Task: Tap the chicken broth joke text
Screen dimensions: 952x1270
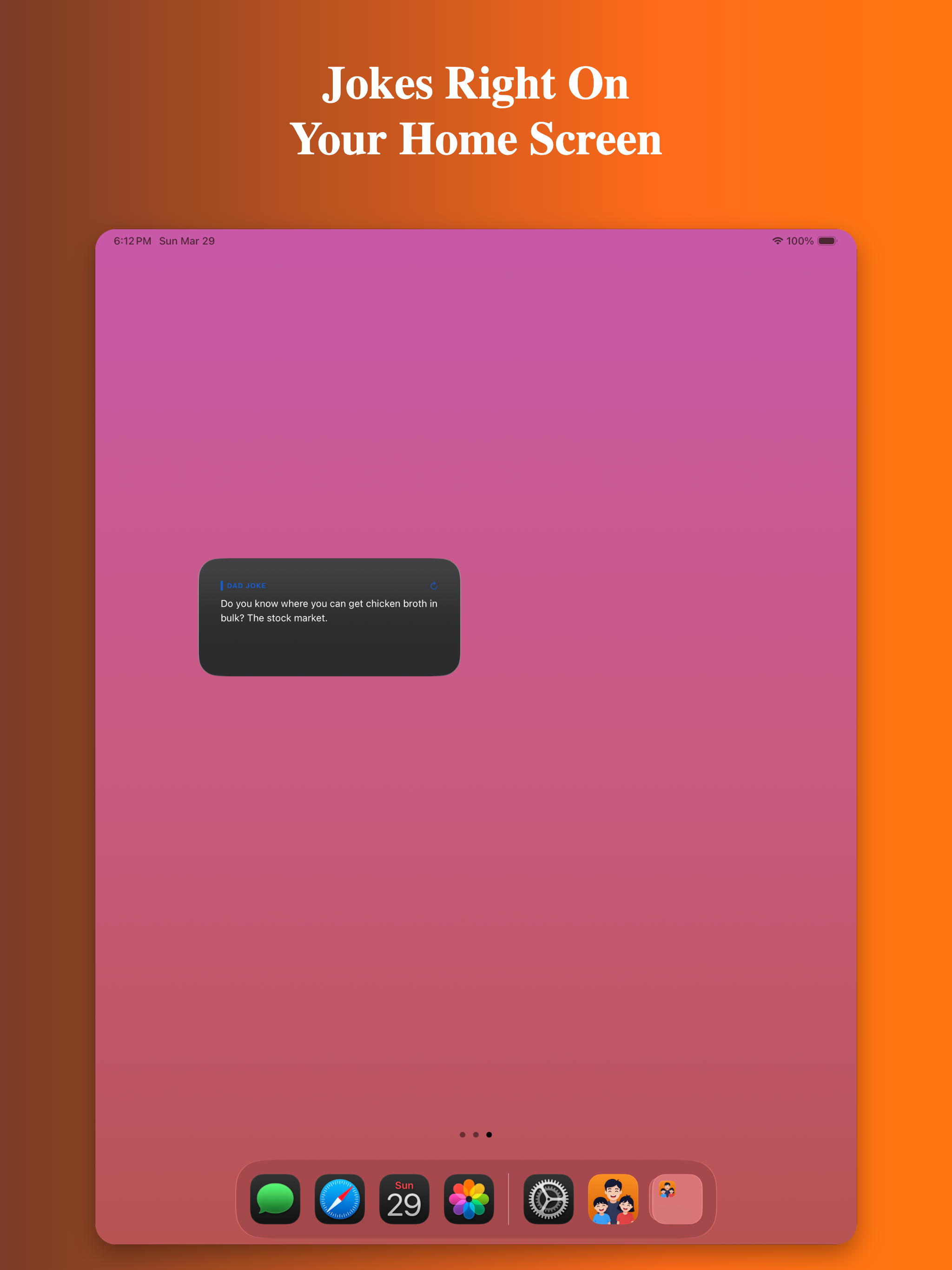Action: point(329,611)
